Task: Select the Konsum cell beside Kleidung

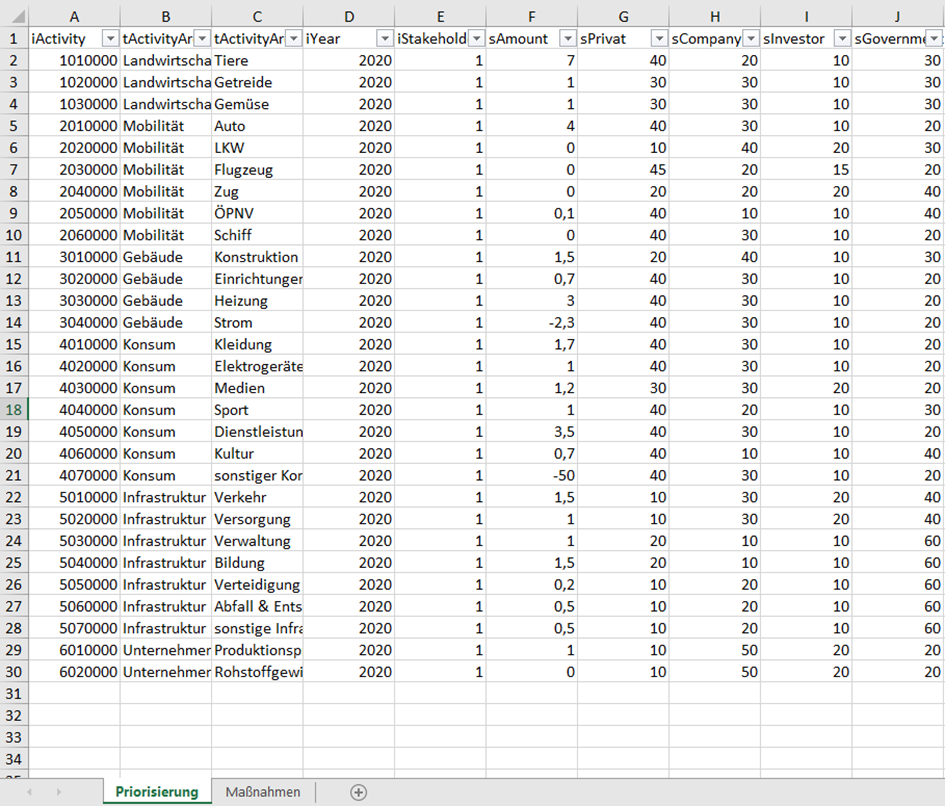Action: click(165, 344)
